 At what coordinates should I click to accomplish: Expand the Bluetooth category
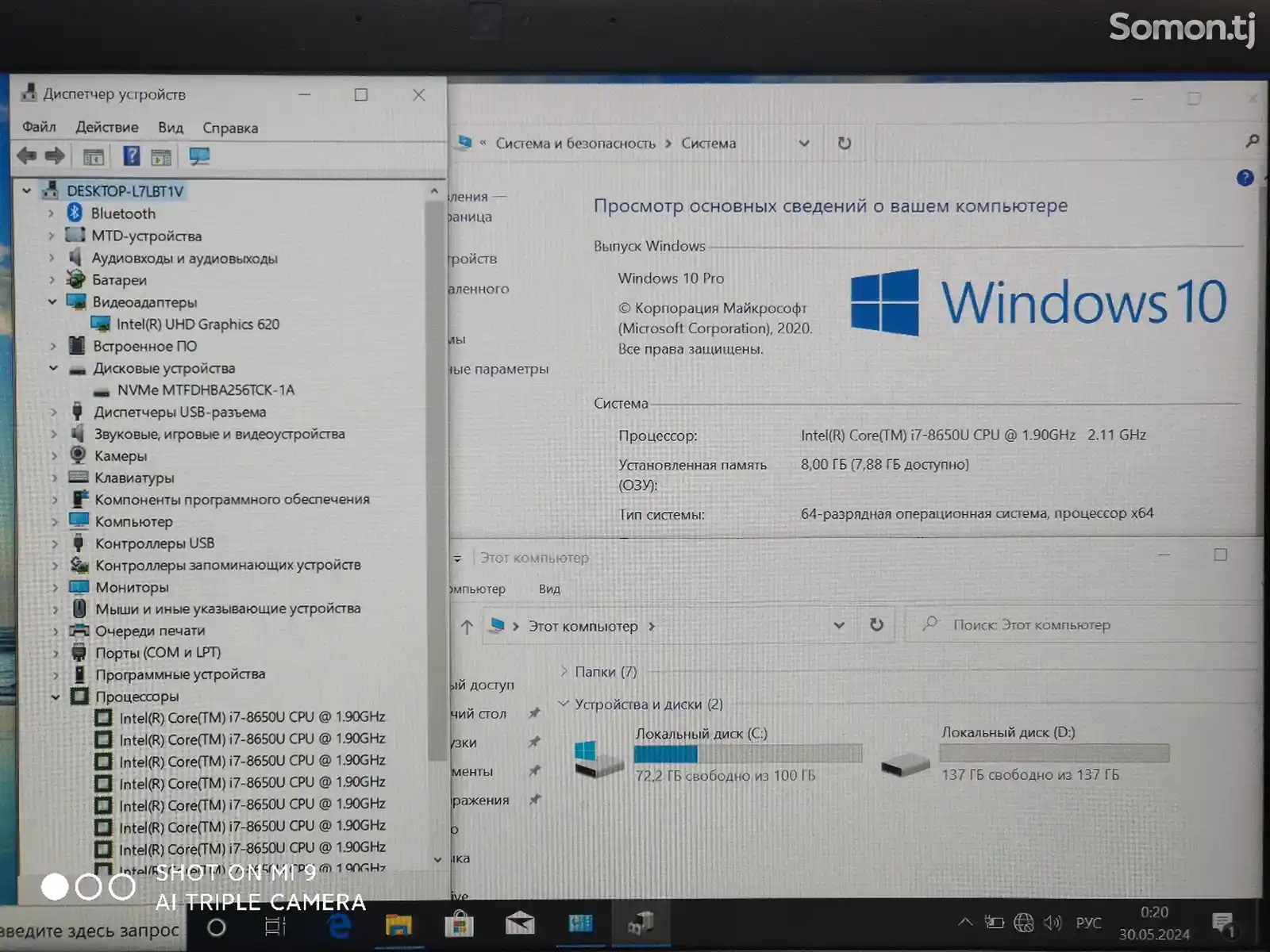click(x=52, y=213)
